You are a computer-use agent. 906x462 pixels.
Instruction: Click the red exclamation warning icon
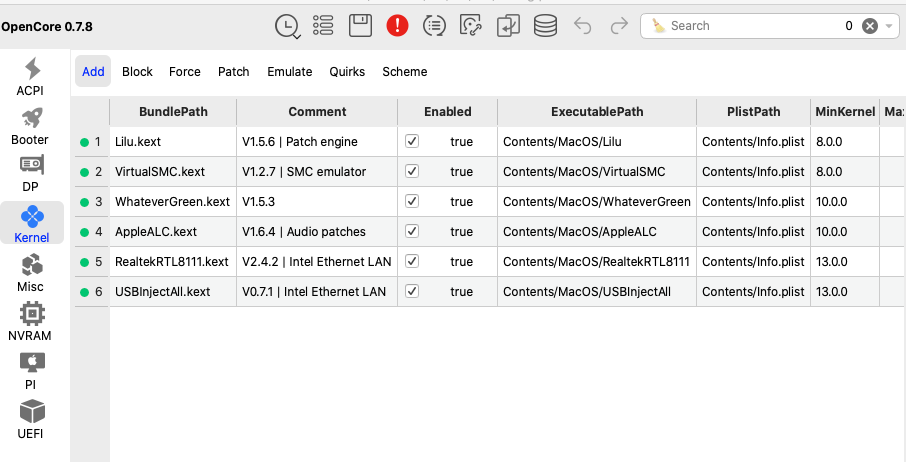coord(398,26)
